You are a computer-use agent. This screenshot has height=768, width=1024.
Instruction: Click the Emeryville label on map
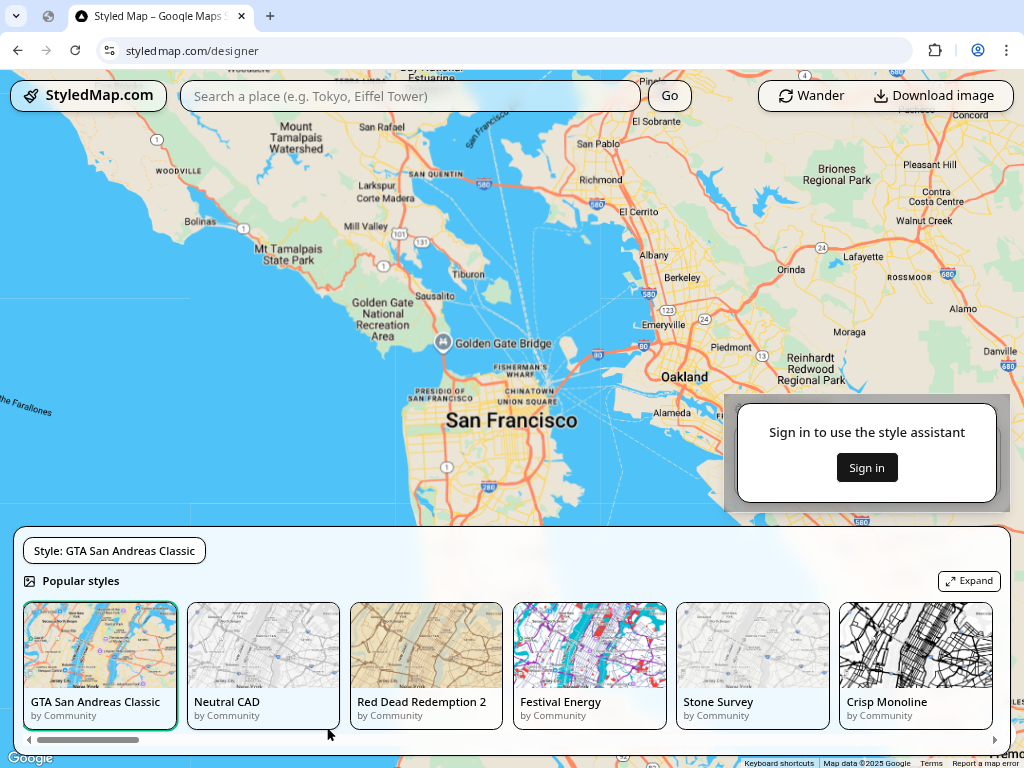[664, 325]
